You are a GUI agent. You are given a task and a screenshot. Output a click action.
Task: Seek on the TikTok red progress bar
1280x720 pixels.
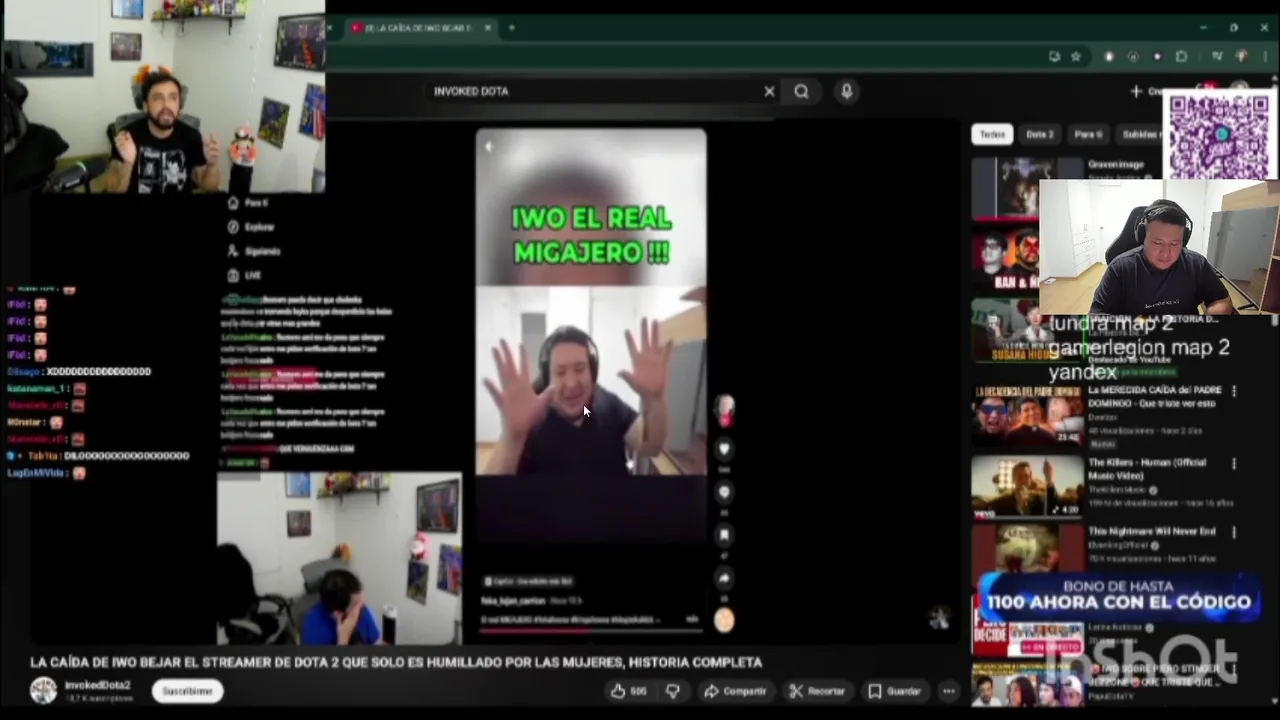(x=590, y=630)
